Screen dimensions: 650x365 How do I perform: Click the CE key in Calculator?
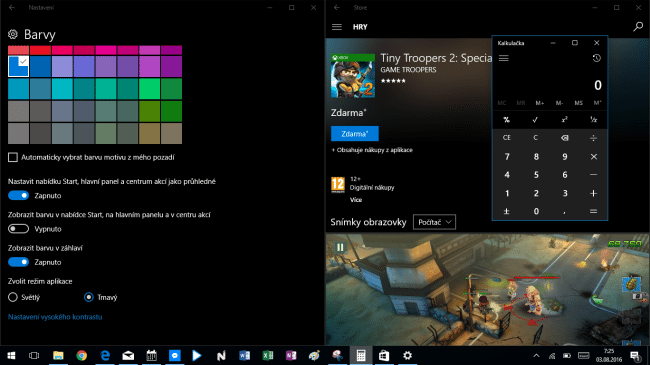click(507, 138)
